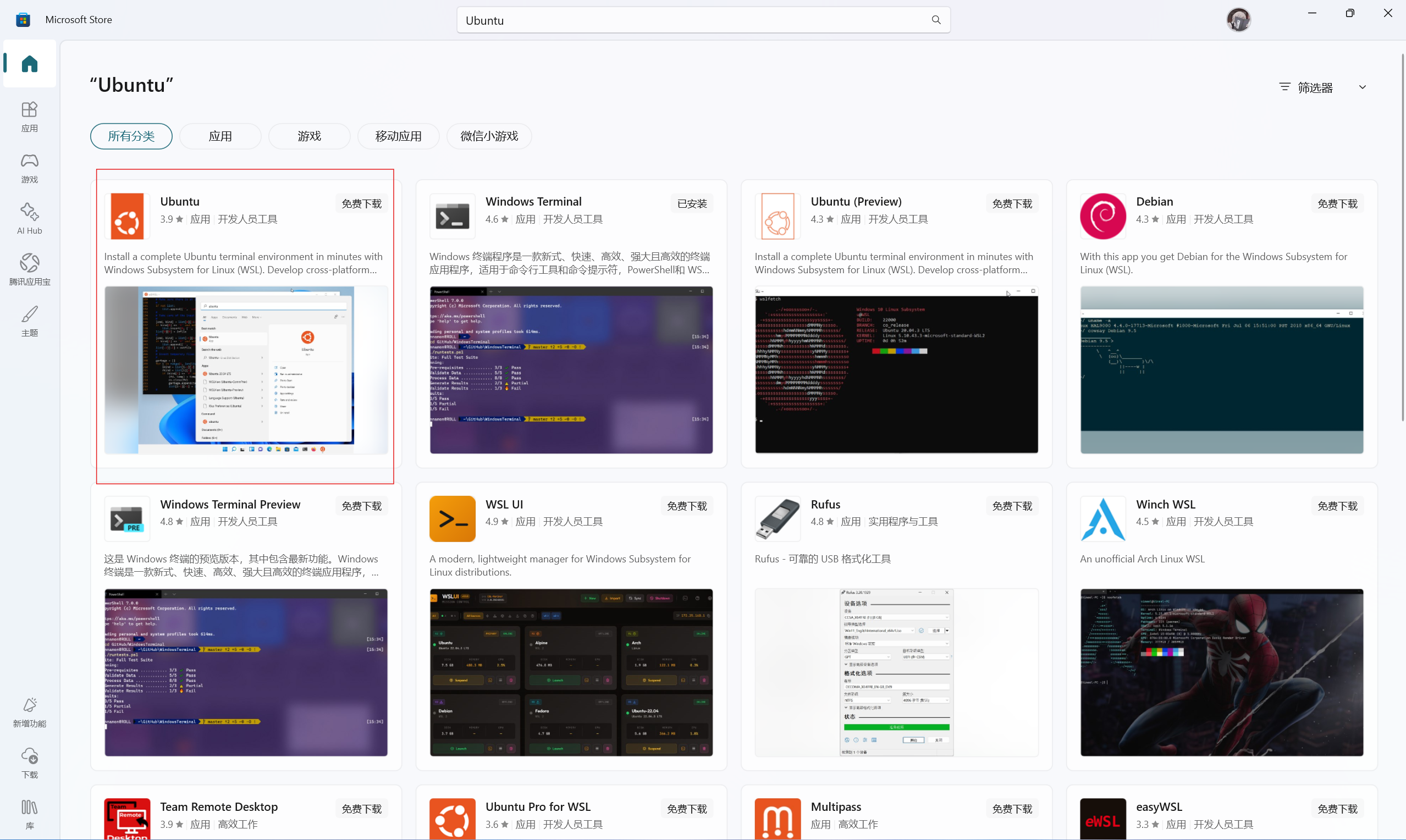This screenshot has width=1406, height=840.
Task: Open the Debian screenshot thumbnail
Action: pyautogui.click(x=1222, y=370)
